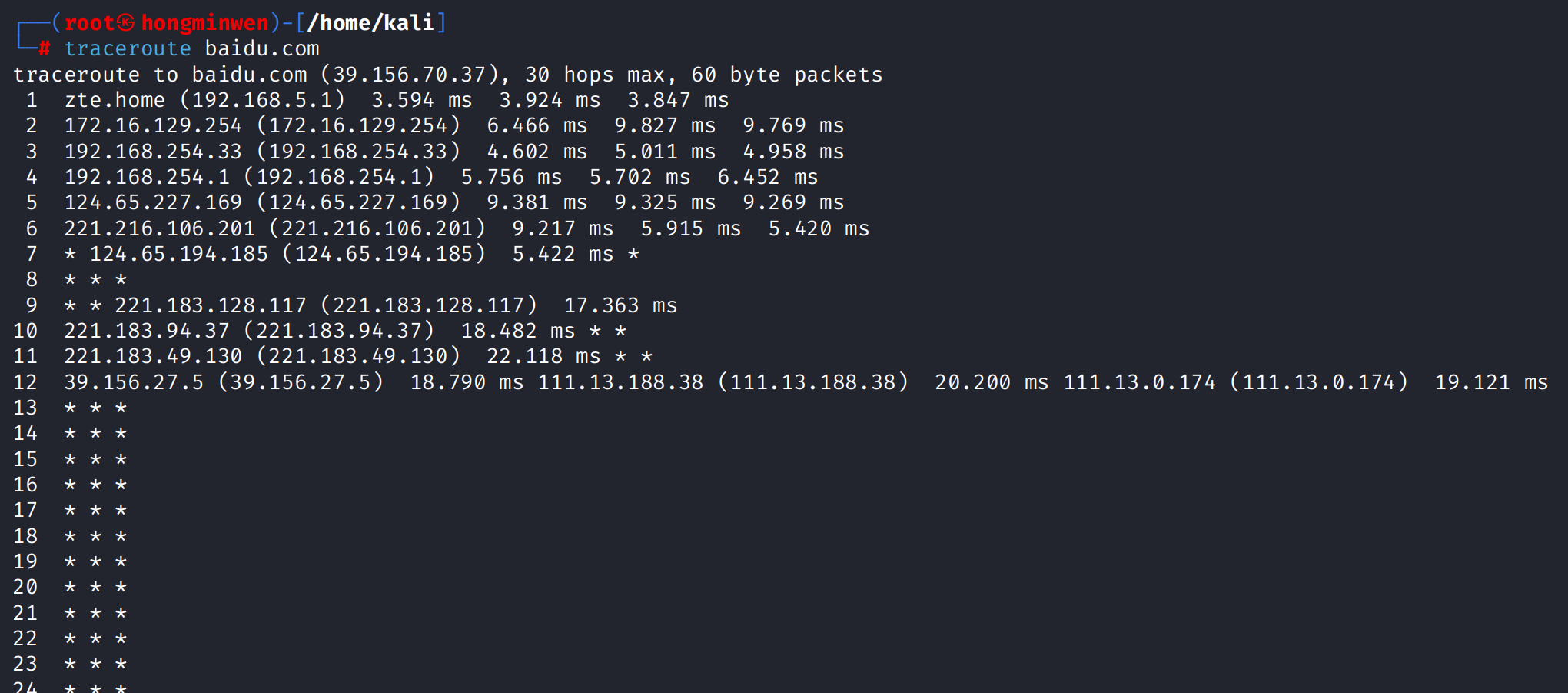Screen dimensions: 1568x693
Task: Click zte.home hostname on hop 1
Action: tap(115, 100)
